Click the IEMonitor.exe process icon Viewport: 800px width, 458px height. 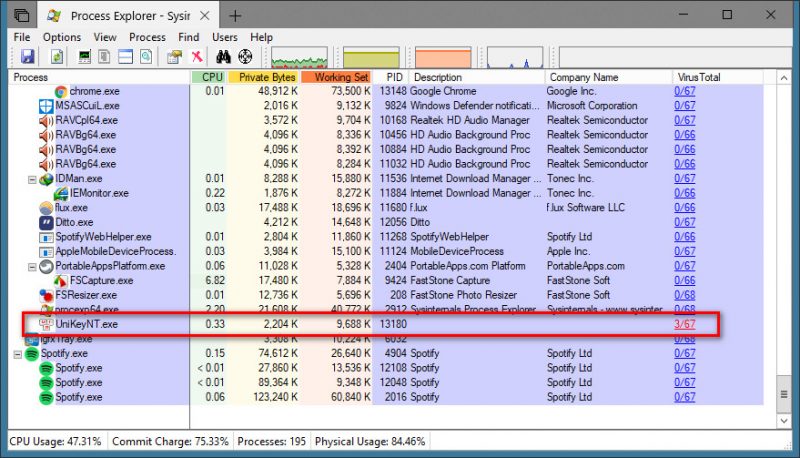pyautogui.click(x=61, y=193)
